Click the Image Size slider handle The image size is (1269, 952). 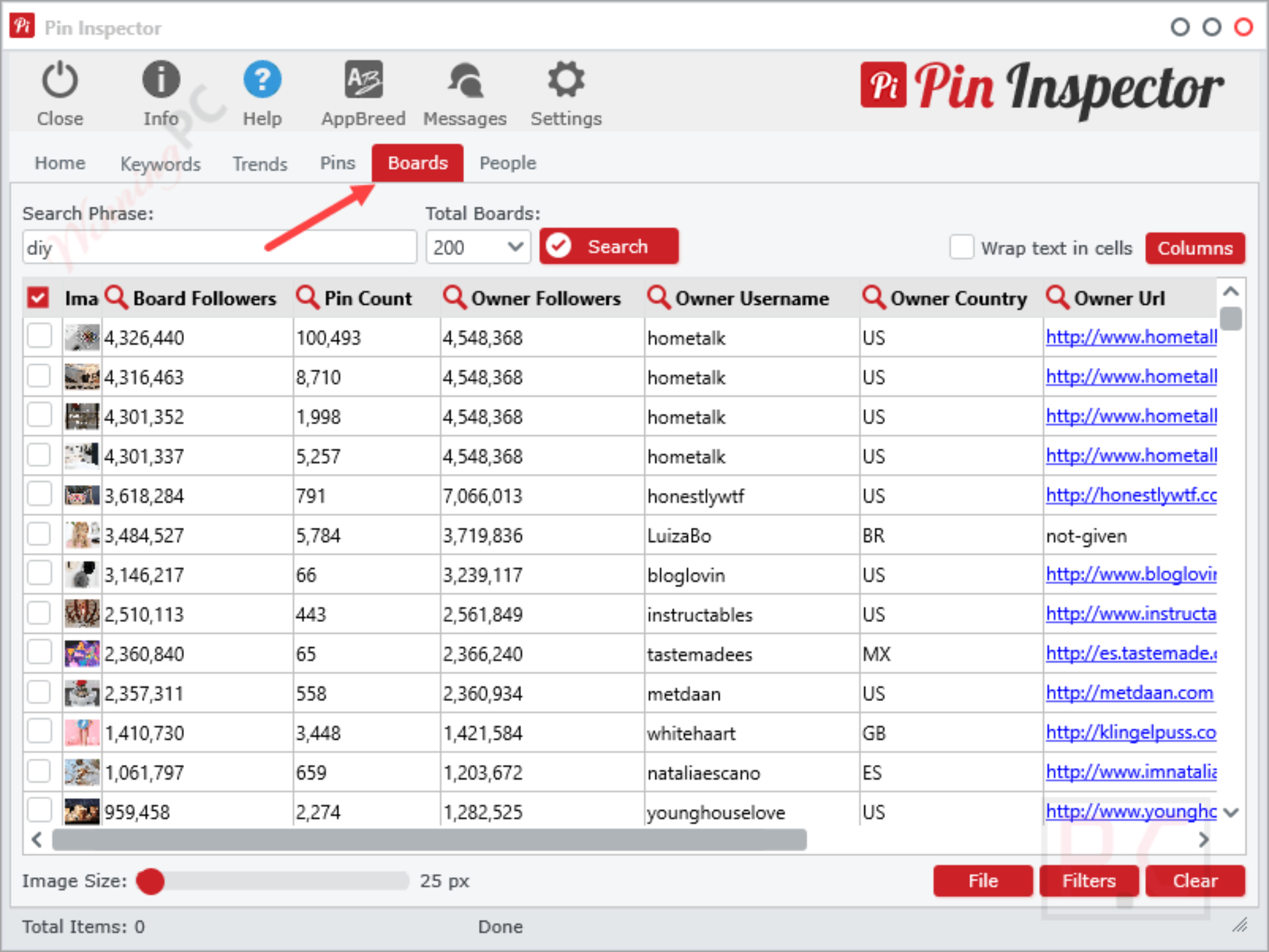pos(150,881)
